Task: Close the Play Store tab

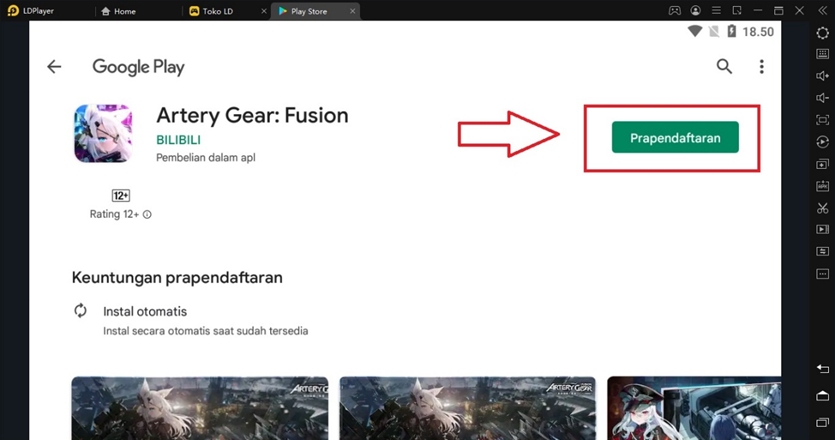Action: (352, 11)
